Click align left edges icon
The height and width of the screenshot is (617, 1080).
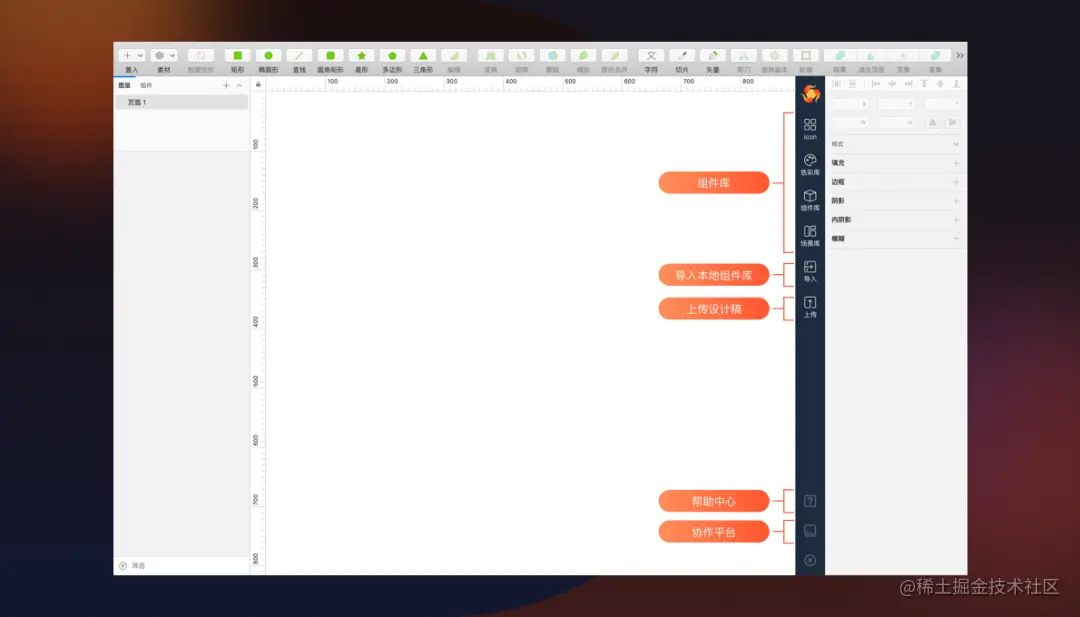tap(875, 84)
